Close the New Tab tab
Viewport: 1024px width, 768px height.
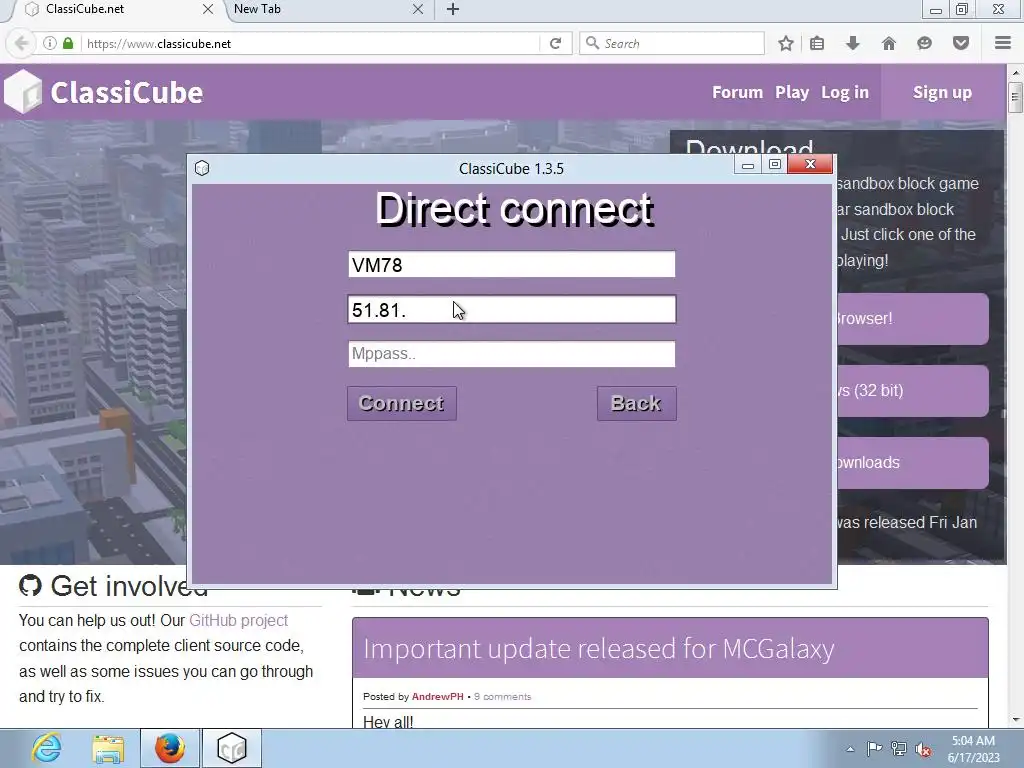418,9
